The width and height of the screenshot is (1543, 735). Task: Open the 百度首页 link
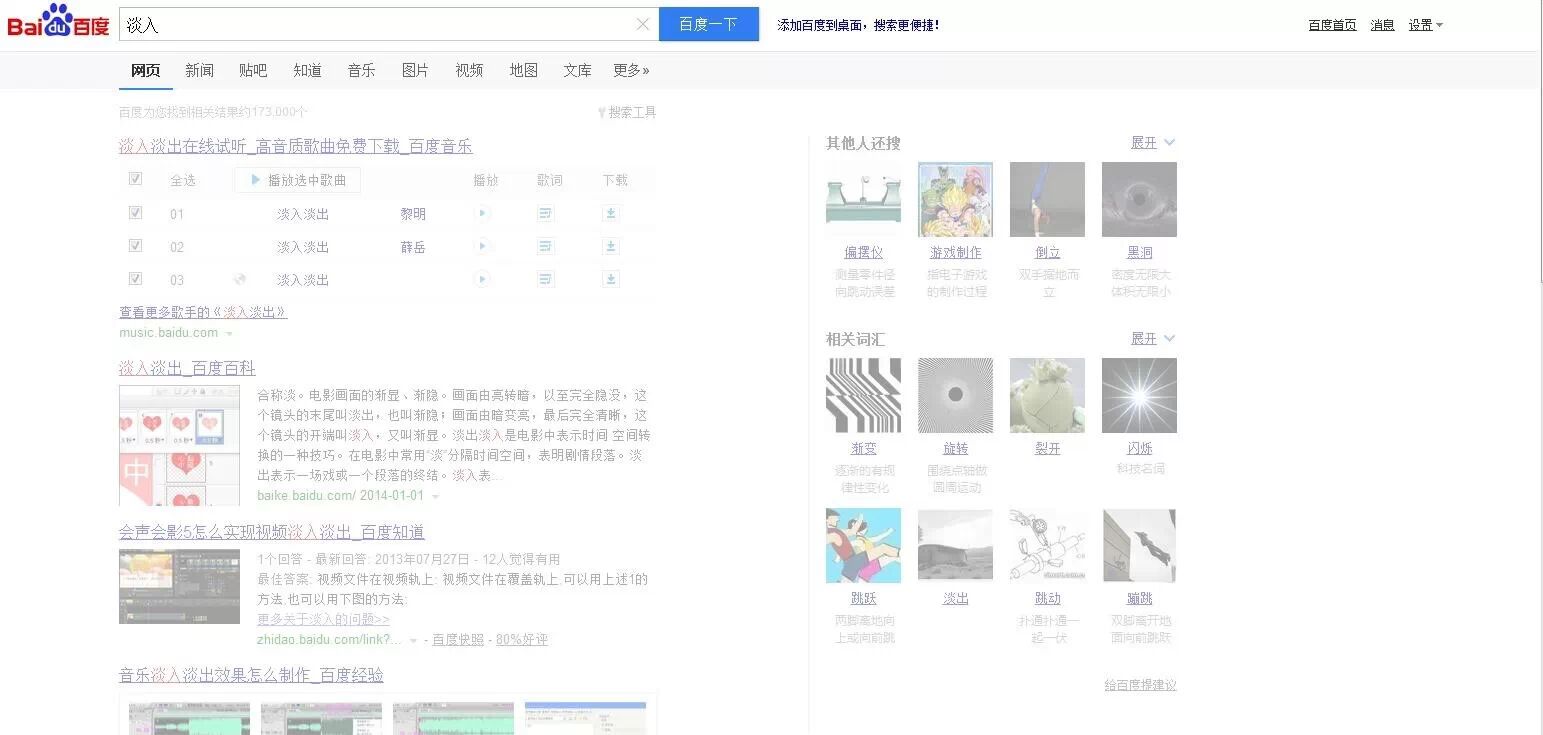pos(1332,25)
